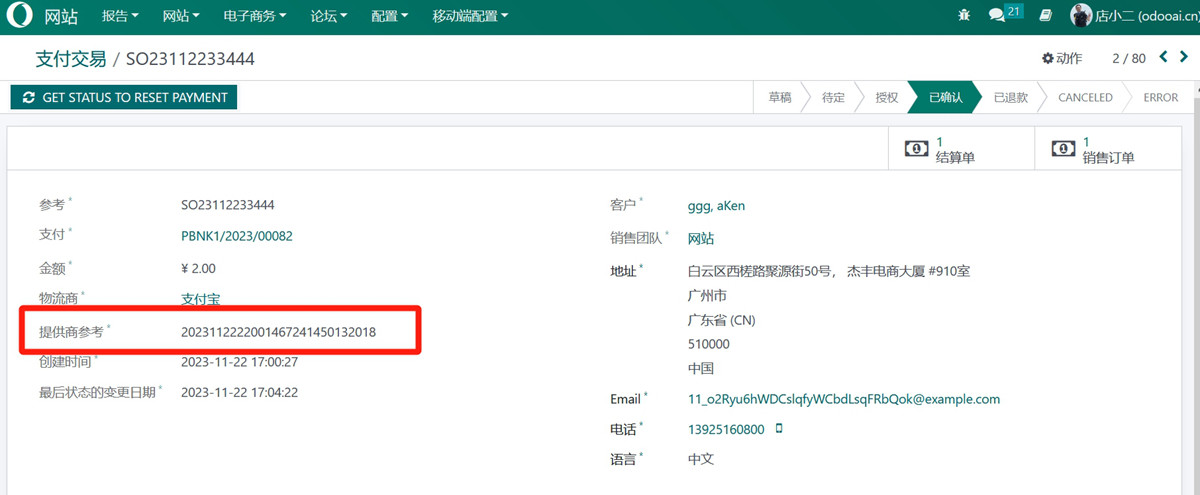The height and width of the screenshot is (495, 1200).
Task: Go to the previous record arrow
Action: pos(1164,57)
